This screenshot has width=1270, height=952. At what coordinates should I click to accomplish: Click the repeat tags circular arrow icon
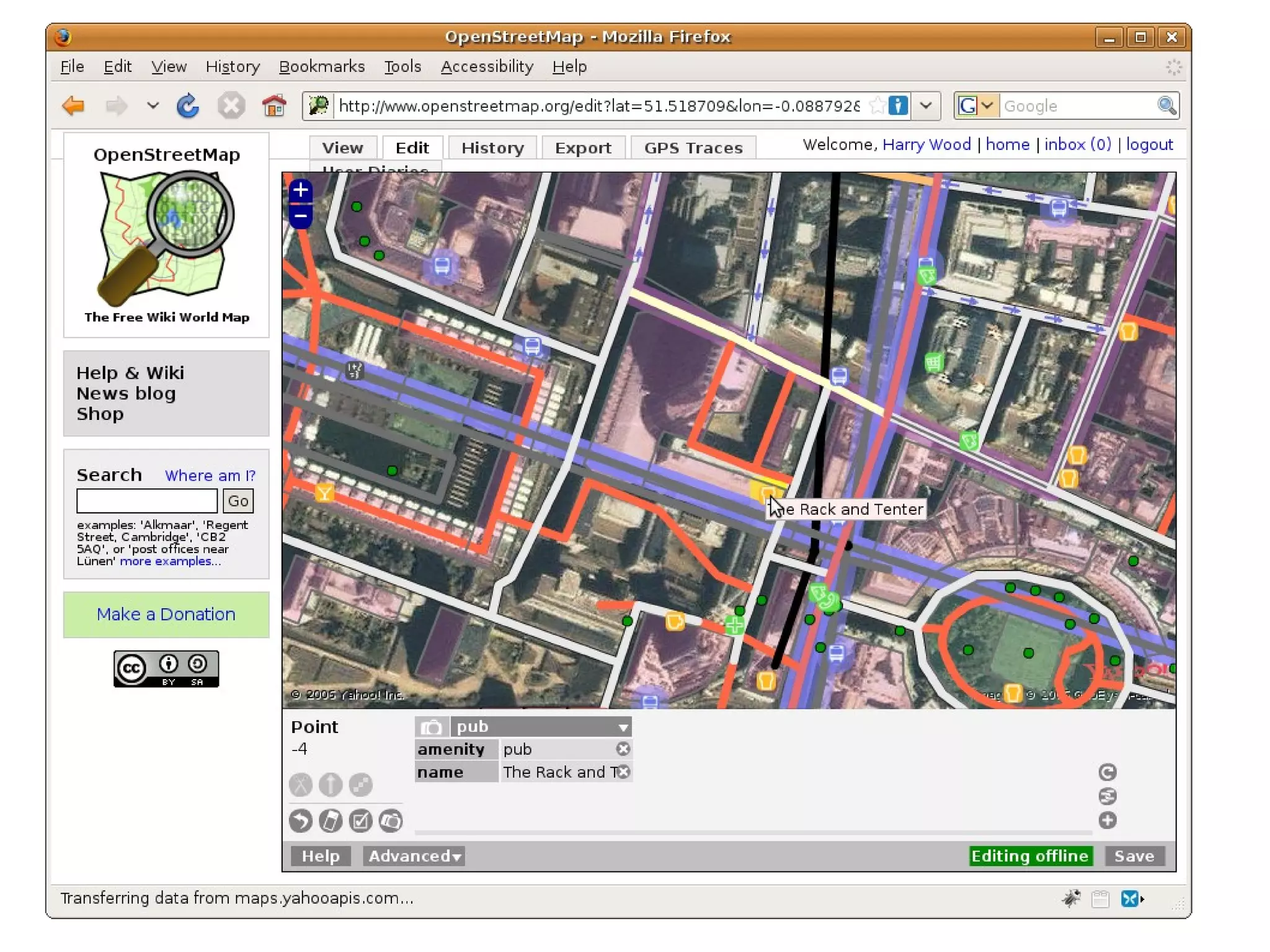1107,772
